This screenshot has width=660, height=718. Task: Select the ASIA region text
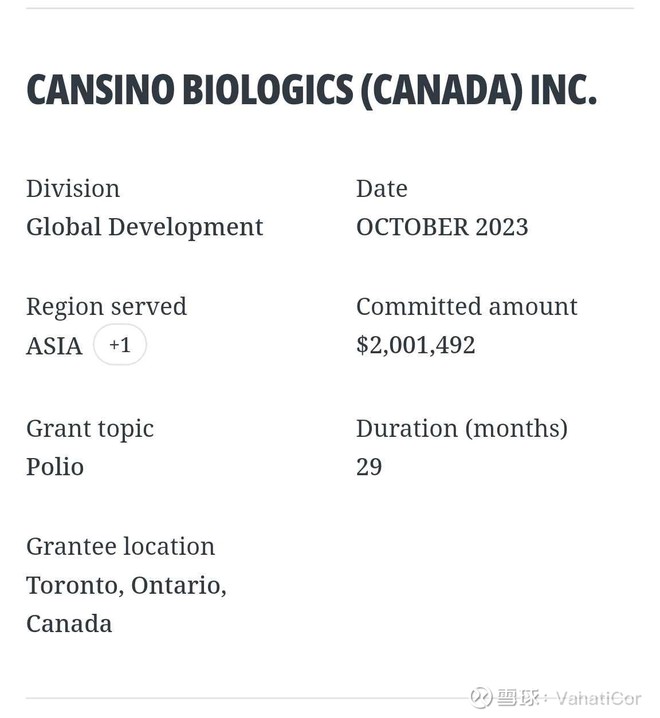click(54, 346)
